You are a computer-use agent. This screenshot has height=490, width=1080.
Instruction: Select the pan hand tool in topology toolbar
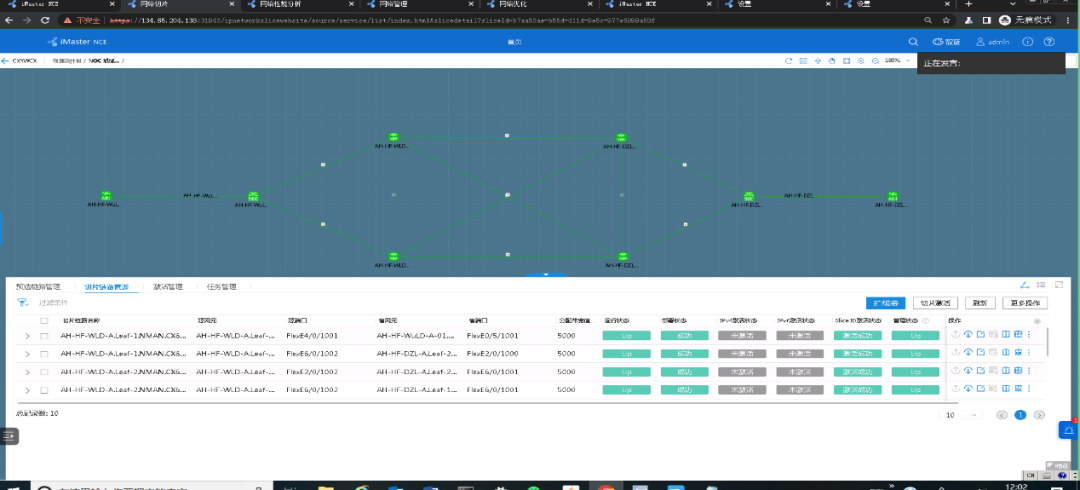tap(832, 61)
